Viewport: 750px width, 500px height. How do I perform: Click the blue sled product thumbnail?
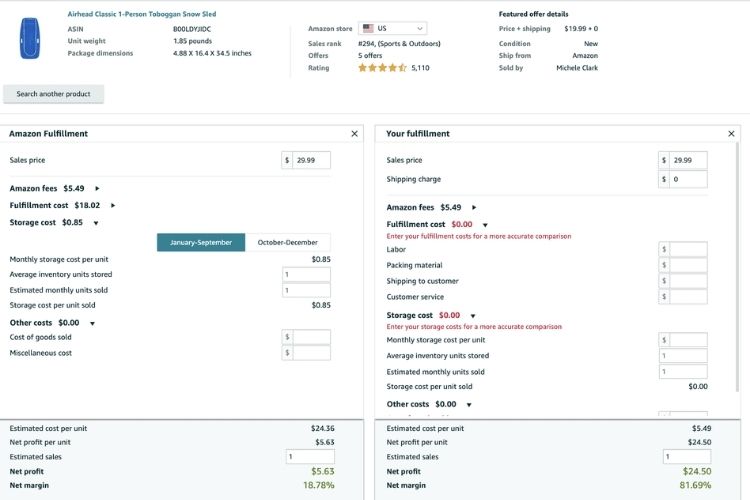30,38
